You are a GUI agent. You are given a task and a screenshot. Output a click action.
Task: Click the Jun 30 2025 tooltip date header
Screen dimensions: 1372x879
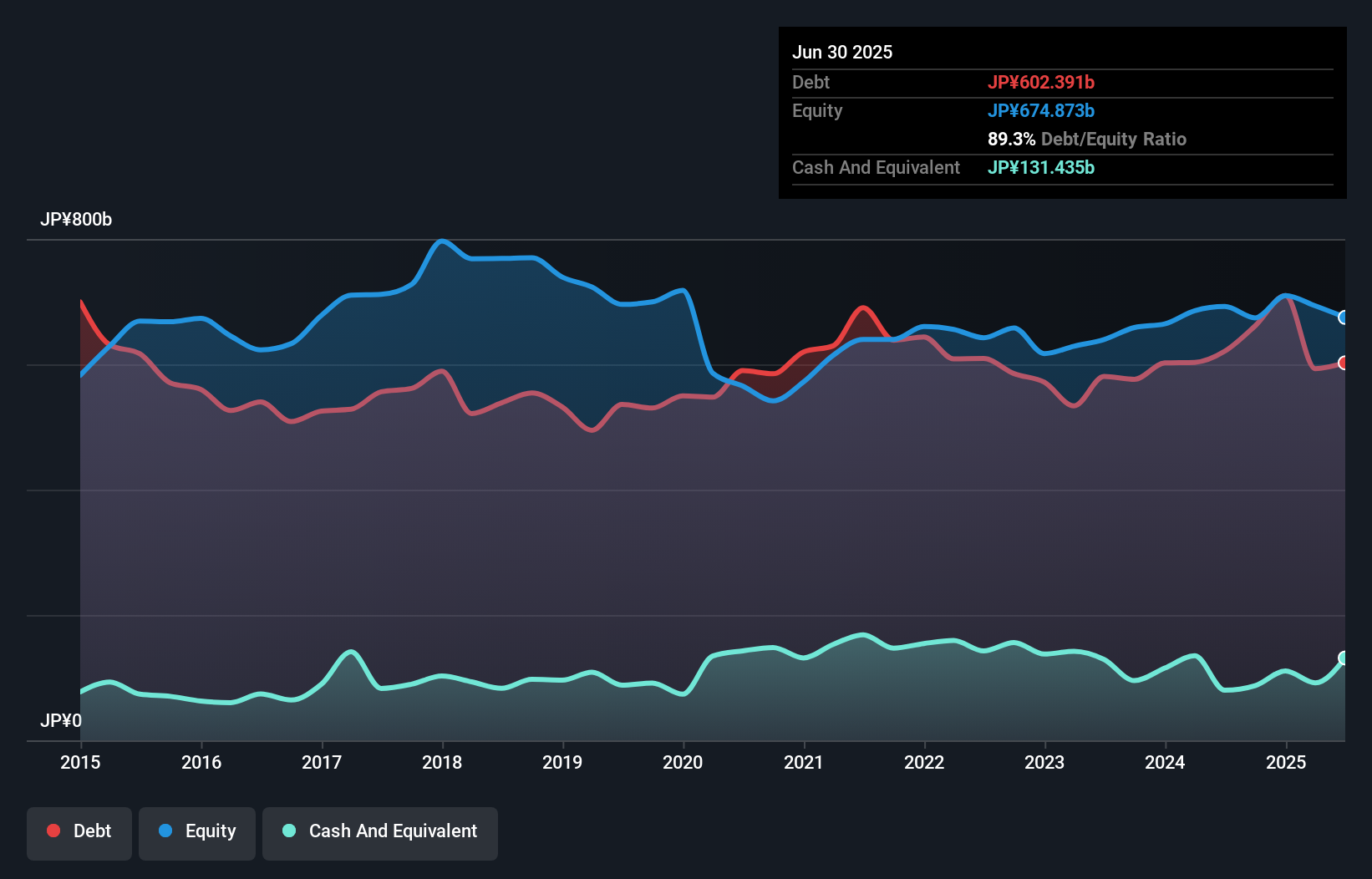(842, 52)
